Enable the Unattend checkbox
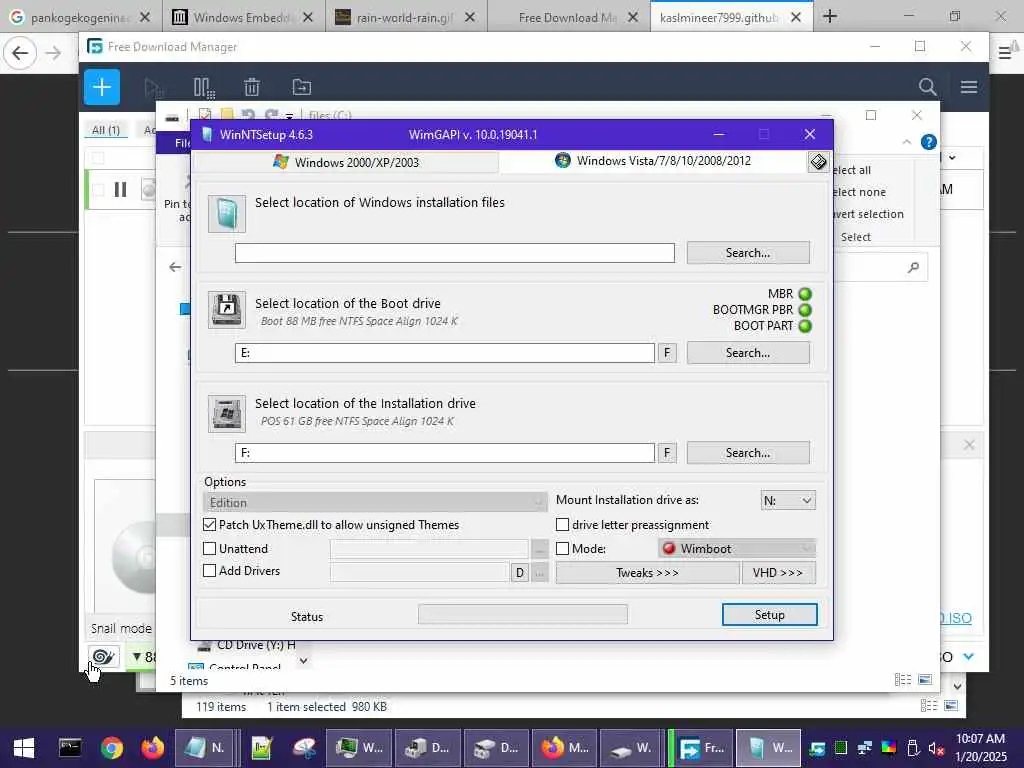This screenshot has width=1024, height=768. pos(210,549)
